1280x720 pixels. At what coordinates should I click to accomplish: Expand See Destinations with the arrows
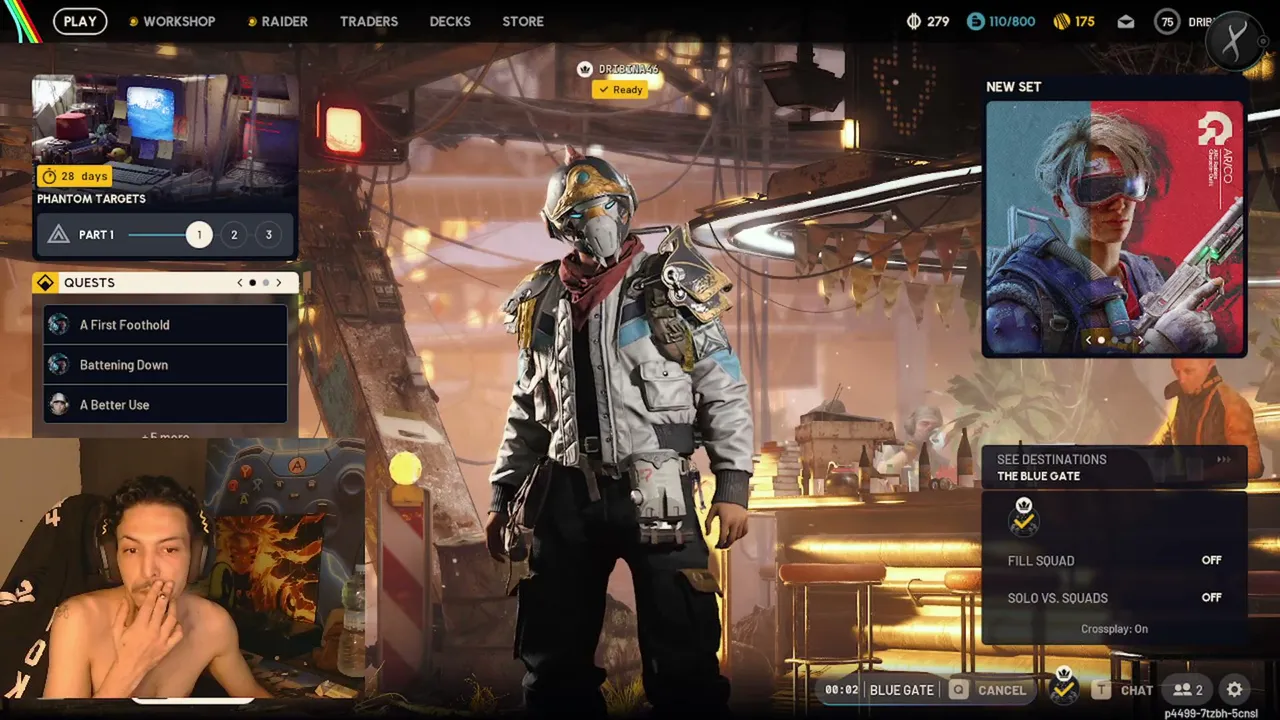pos(1223,460)
